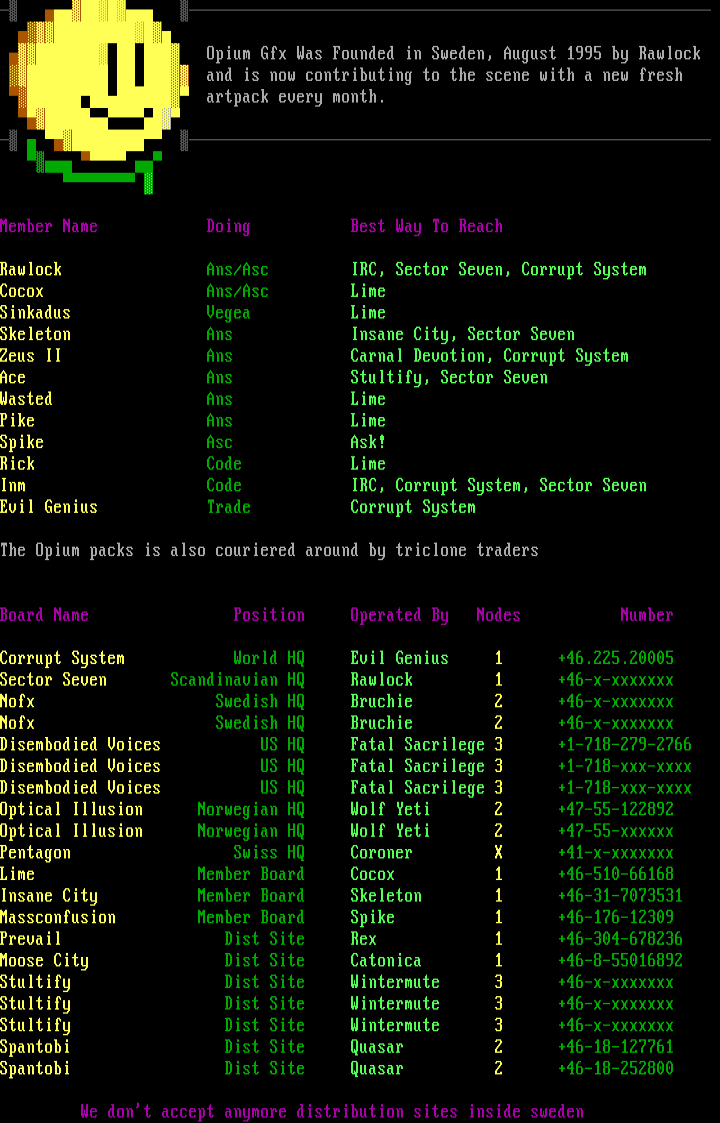Click the triclone traders courier notice line
Viewport: 720px width, 1123px height.
pyautogui.click(x=269, y=551)
